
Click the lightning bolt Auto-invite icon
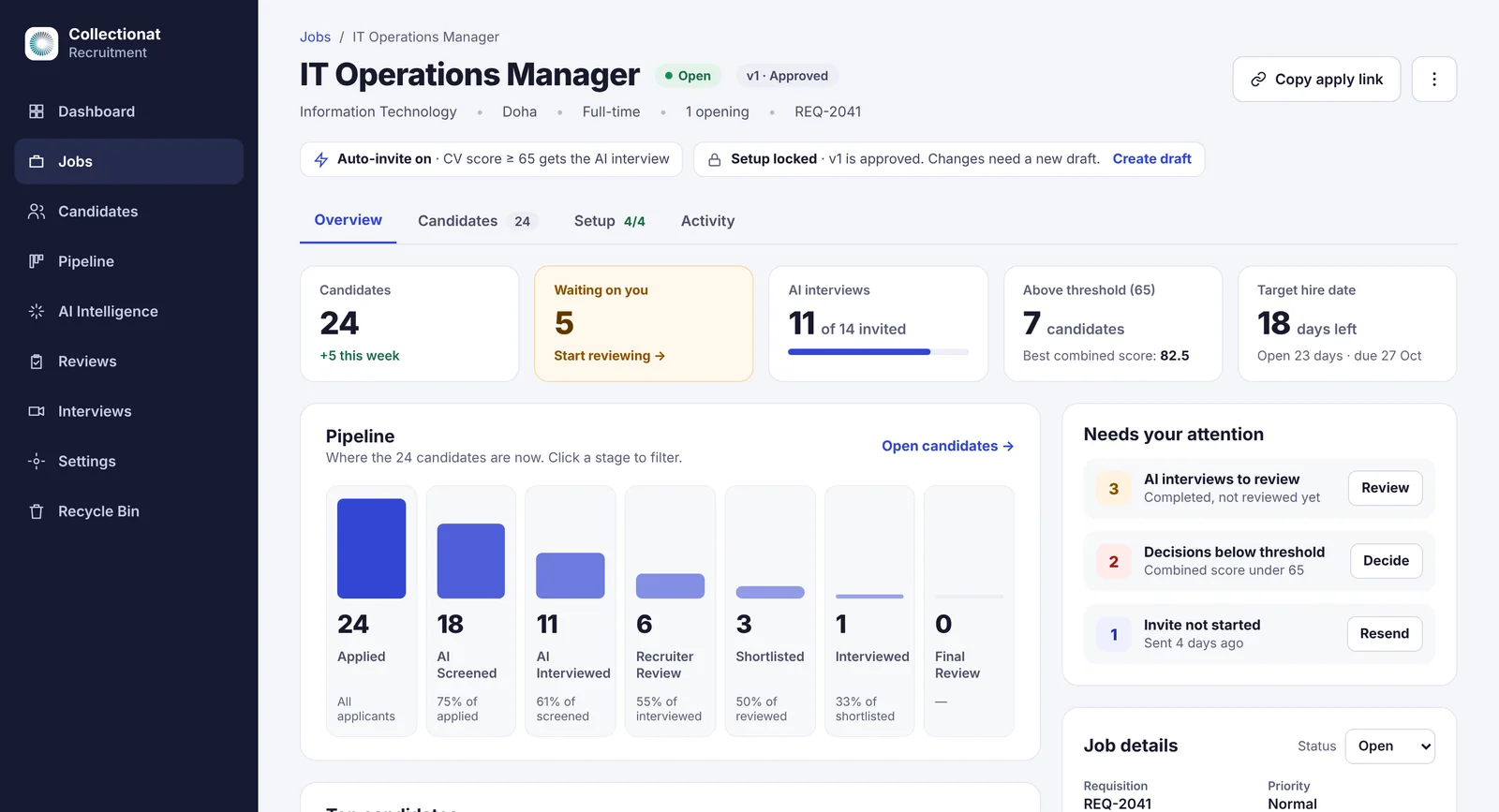[321, 159]
